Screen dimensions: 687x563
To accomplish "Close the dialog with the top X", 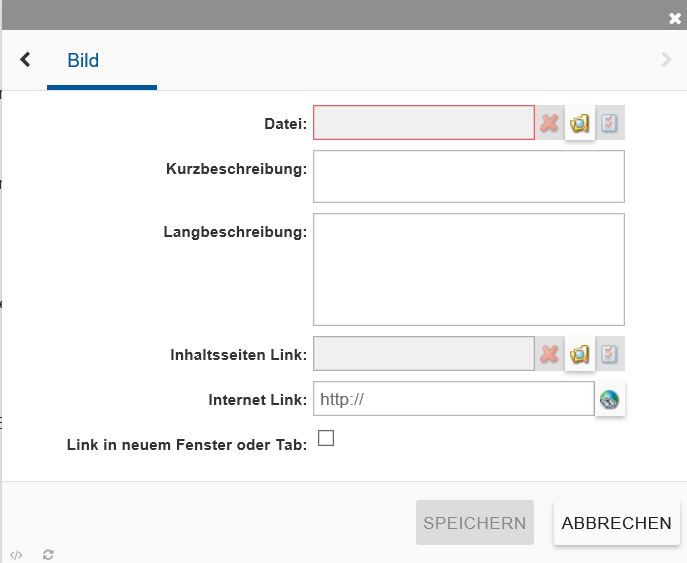I will point(675,19).
